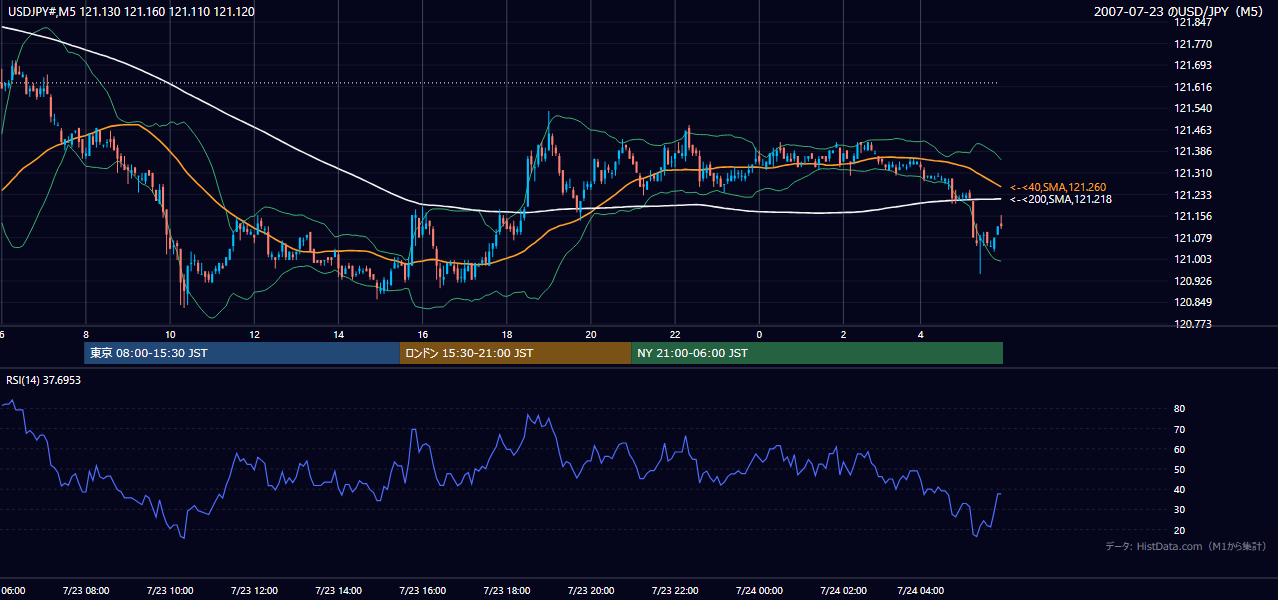
Task: Click the hour 22 tick under the price chart
Action: (675, 334)
